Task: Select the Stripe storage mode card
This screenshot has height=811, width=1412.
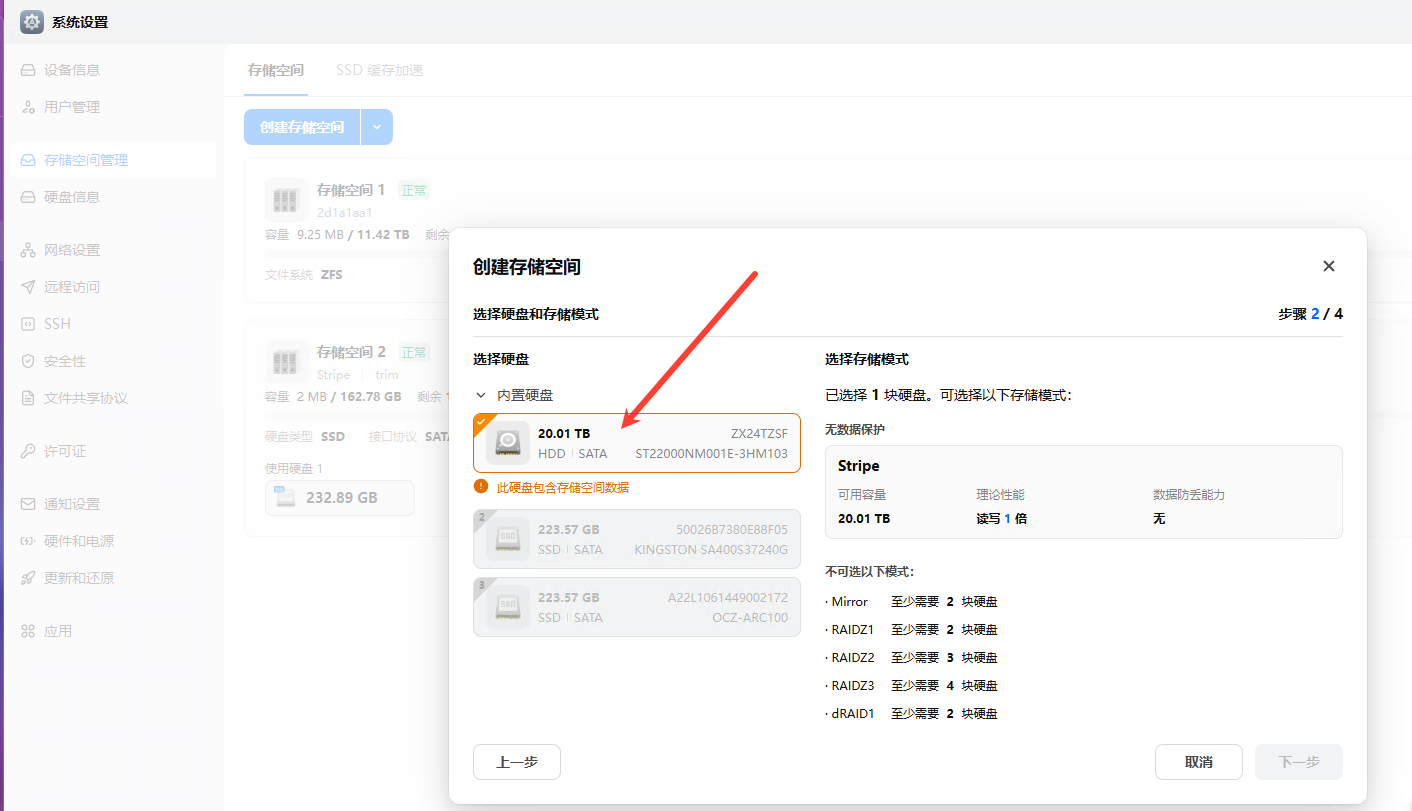Action: pyautogui.click(x=1084, y=492)
